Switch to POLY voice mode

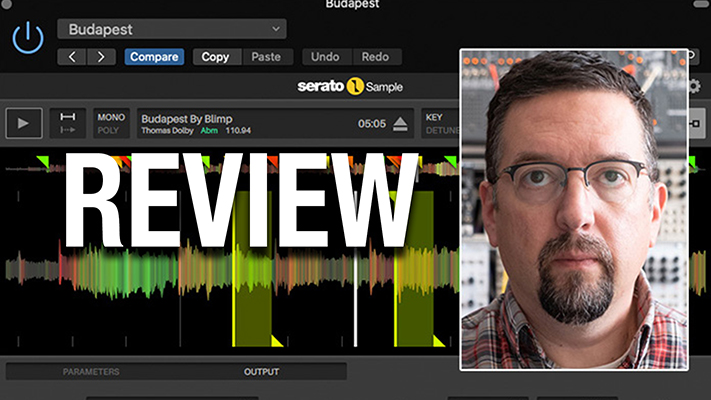[110, 130]
